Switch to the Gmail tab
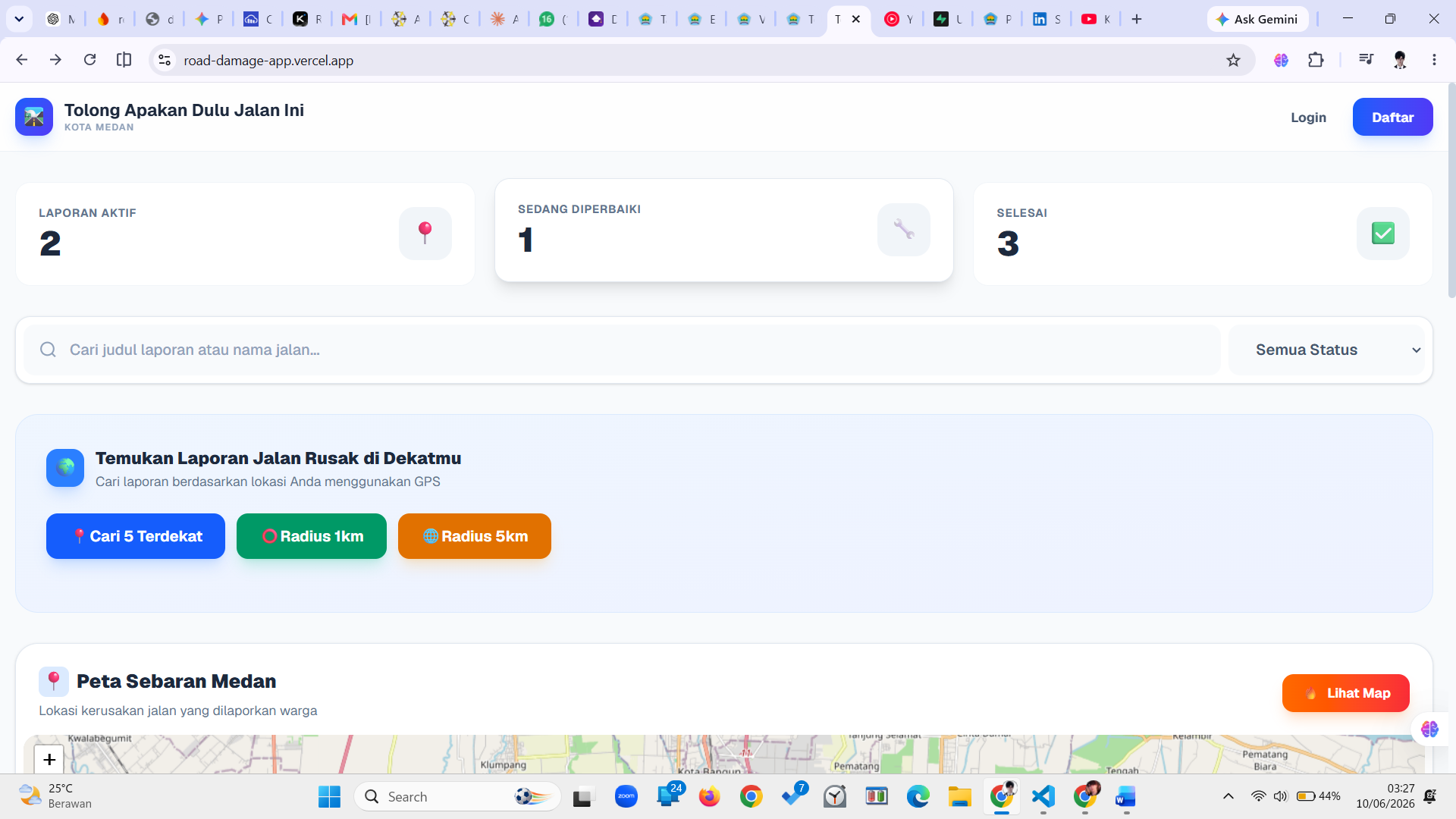This screenshot has width=1456, height=819. [356, 19]
